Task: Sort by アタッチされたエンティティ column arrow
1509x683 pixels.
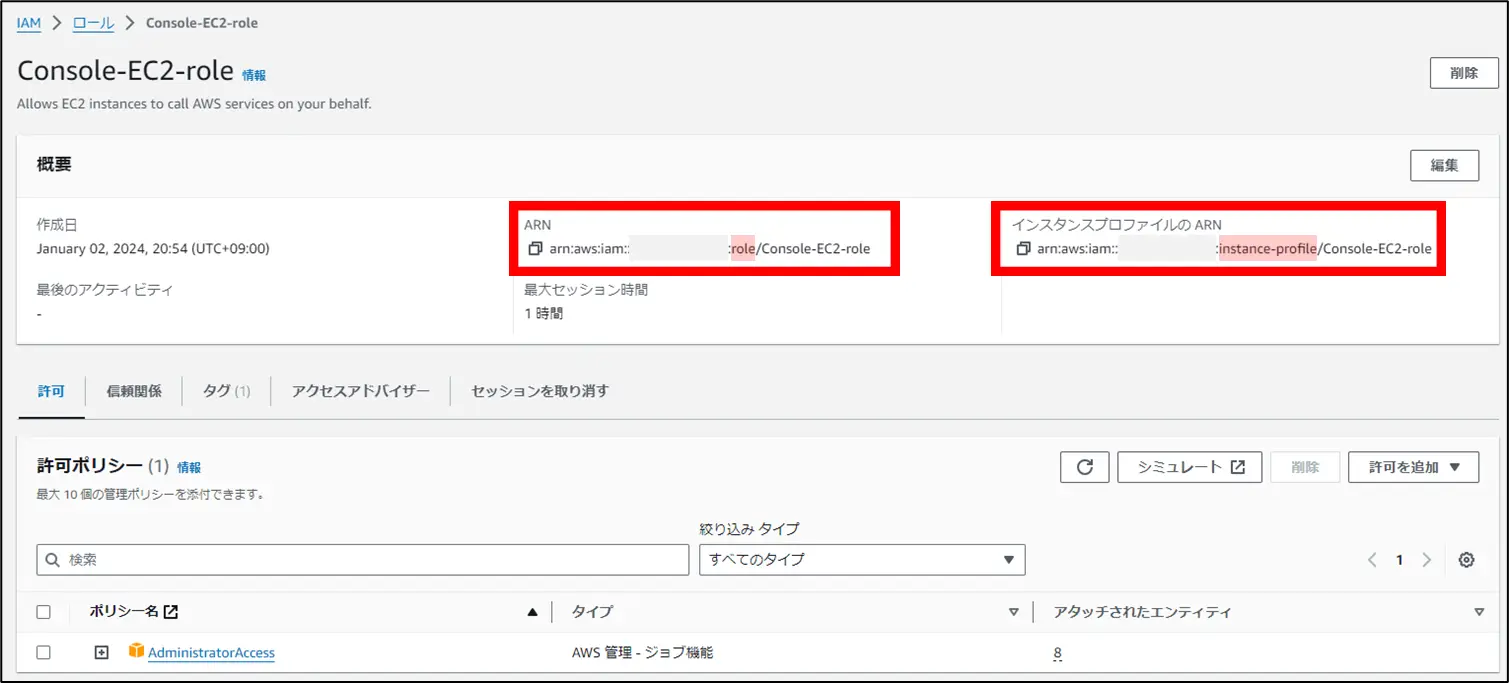Action: [1479, 613]
